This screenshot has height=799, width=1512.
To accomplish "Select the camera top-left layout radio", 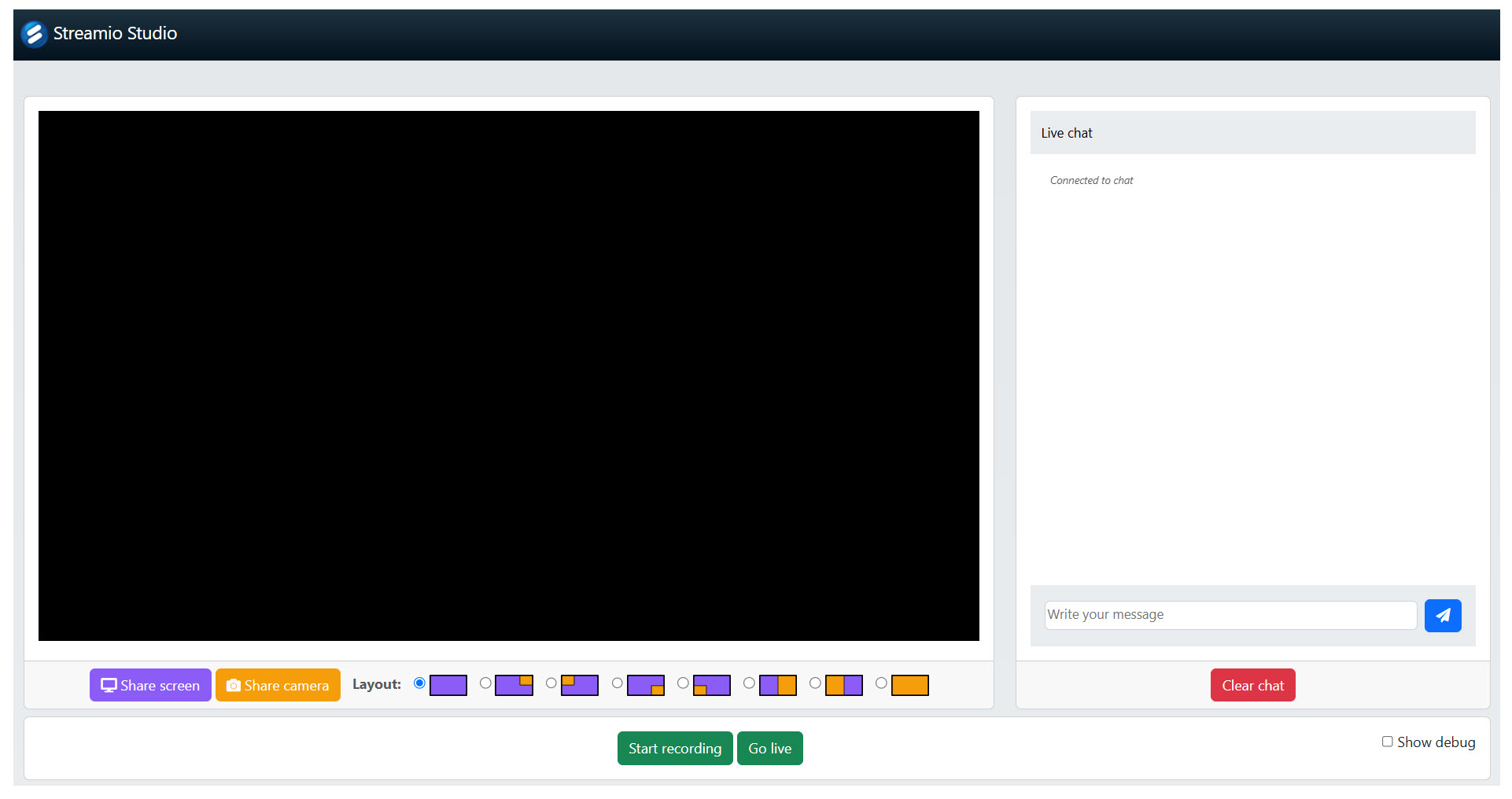I will click(551, 685).
